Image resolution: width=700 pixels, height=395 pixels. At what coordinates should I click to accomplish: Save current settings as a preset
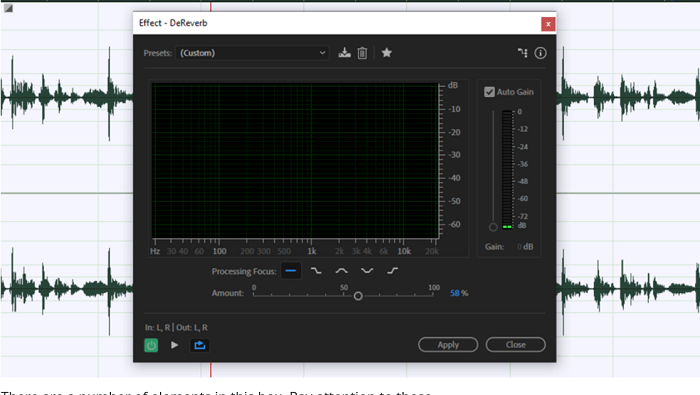344,53
